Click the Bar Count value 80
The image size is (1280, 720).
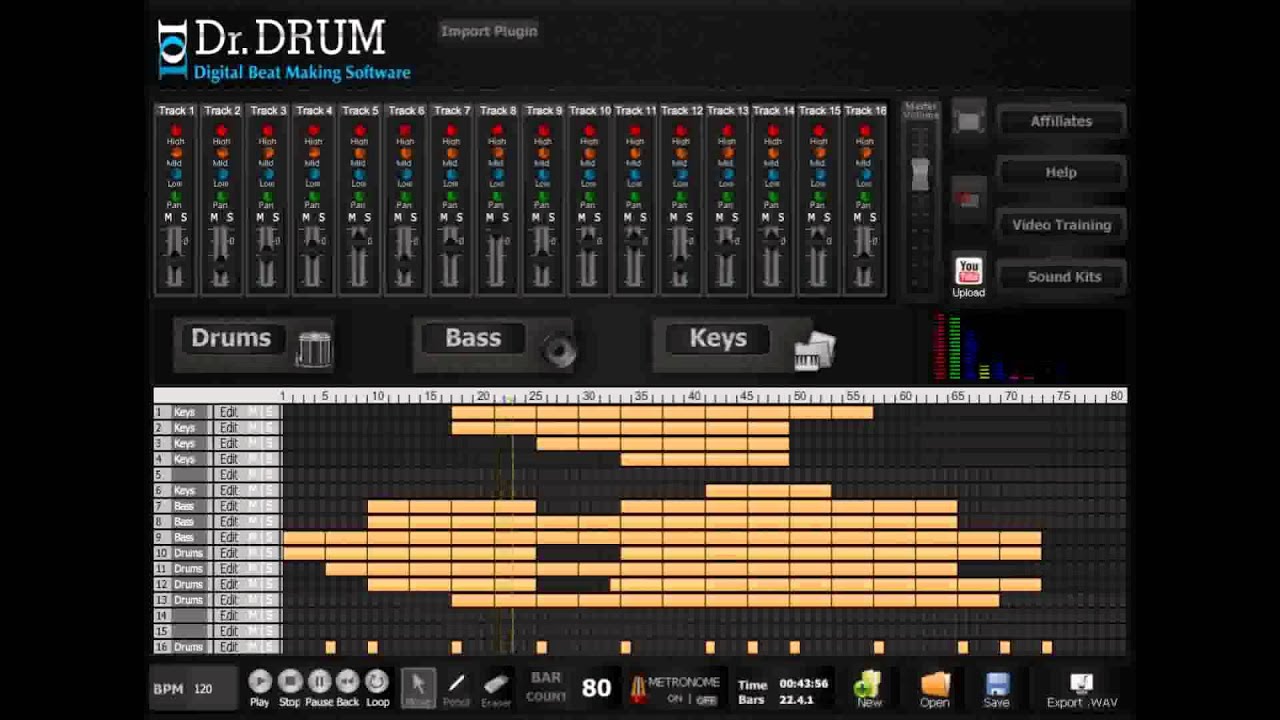coord(596,688)
